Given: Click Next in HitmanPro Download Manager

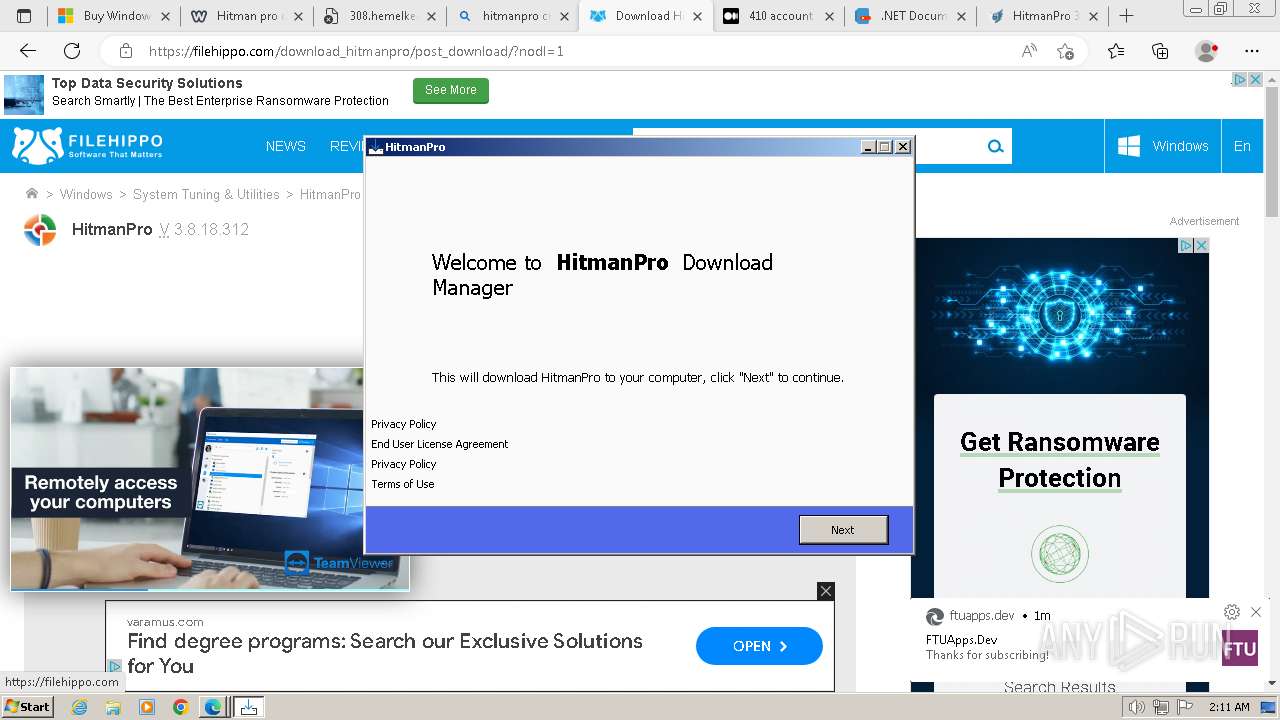Looking at the screenshot, I should tap(843, 530).
